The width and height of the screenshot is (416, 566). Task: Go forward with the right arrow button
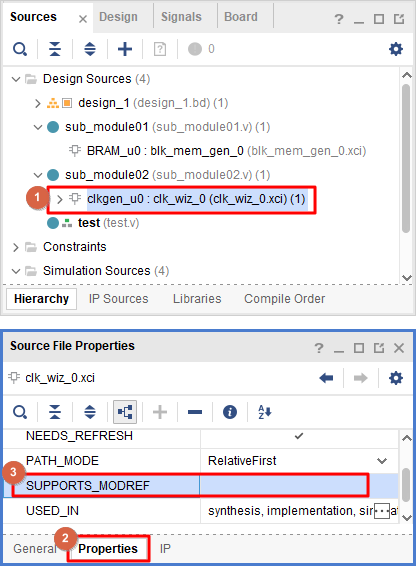pos(360,378)
